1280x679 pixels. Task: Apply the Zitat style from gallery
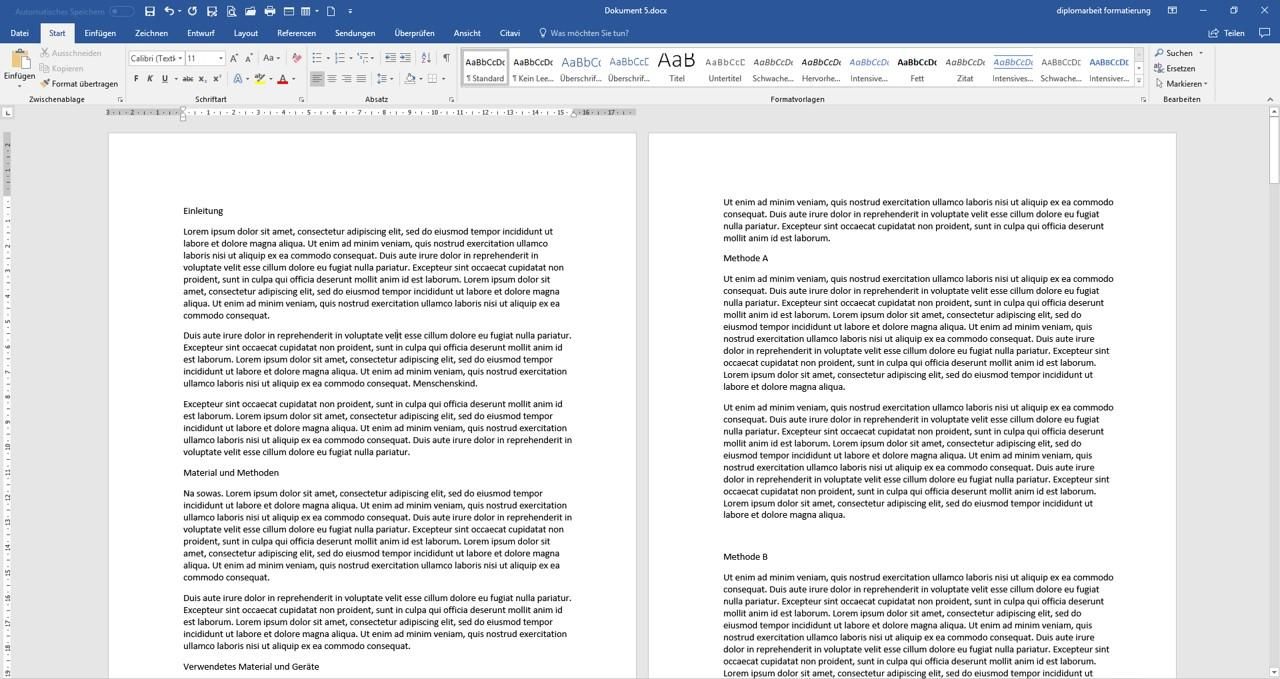(x=965, y=66)
